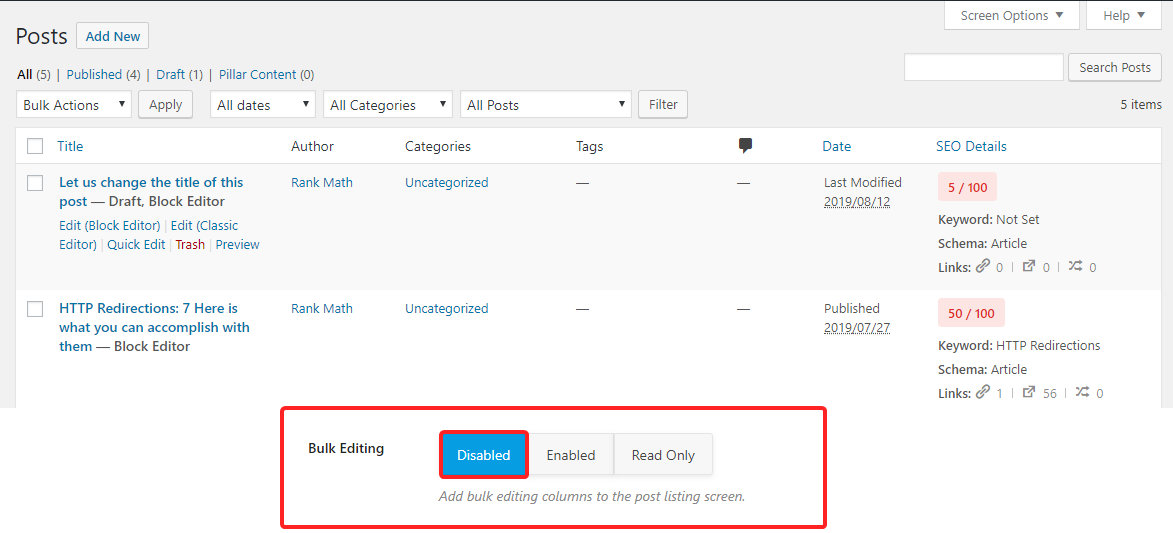Expand the All dates filter dropdown

[263, 105]
